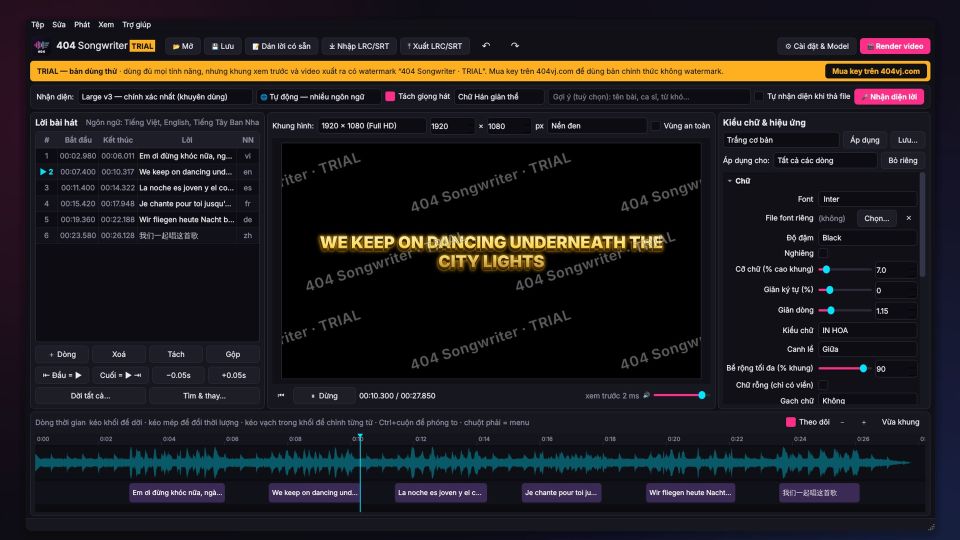Open the Xem menu

(106, 24)
